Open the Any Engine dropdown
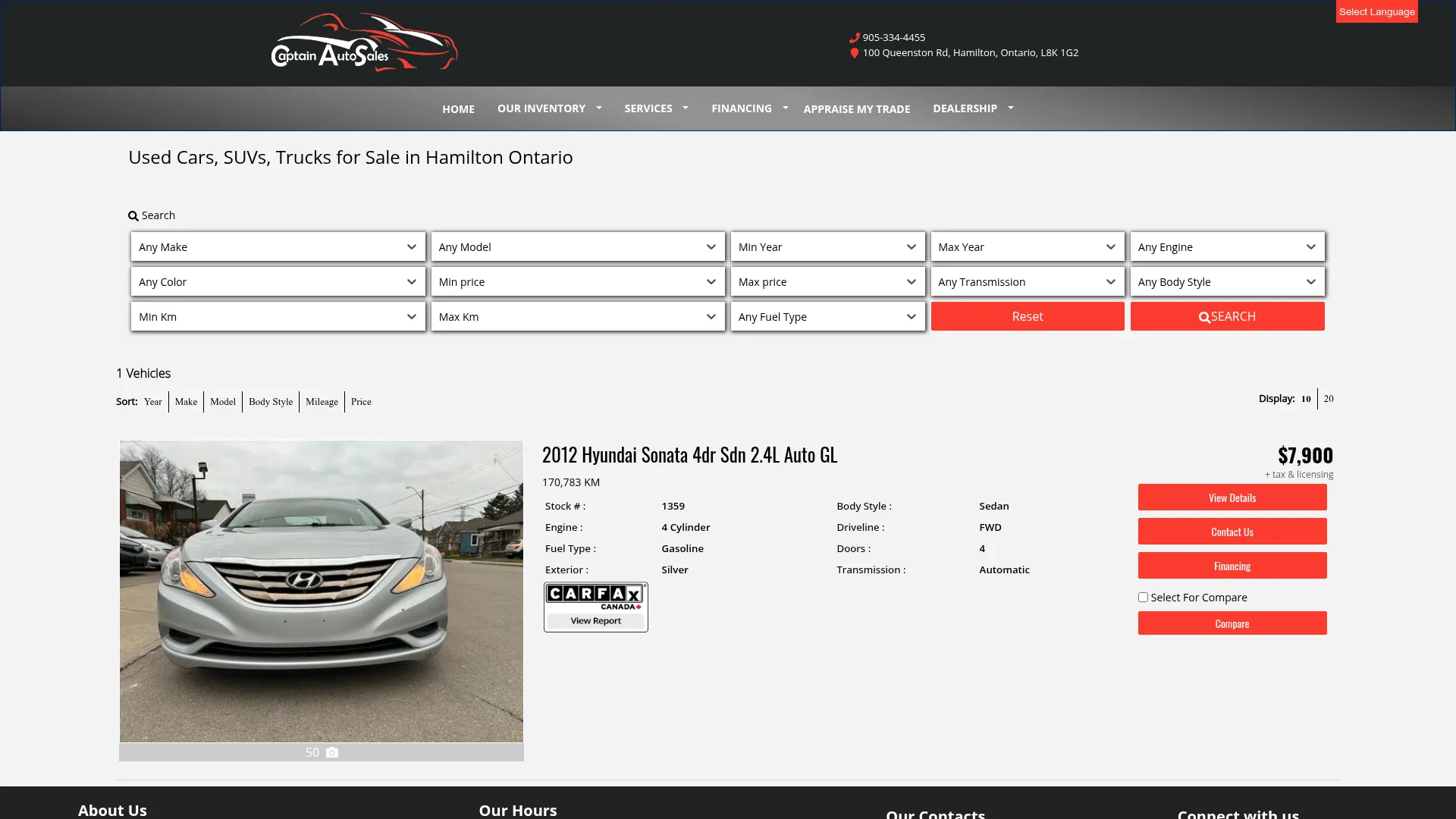The image size is (1456, 819). click(x=1228, y=246)
